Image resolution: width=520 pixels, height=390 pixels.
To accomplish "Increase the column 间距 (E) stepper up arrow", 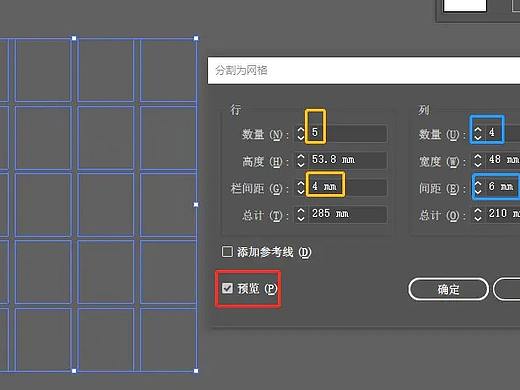I will pos(478,183).
